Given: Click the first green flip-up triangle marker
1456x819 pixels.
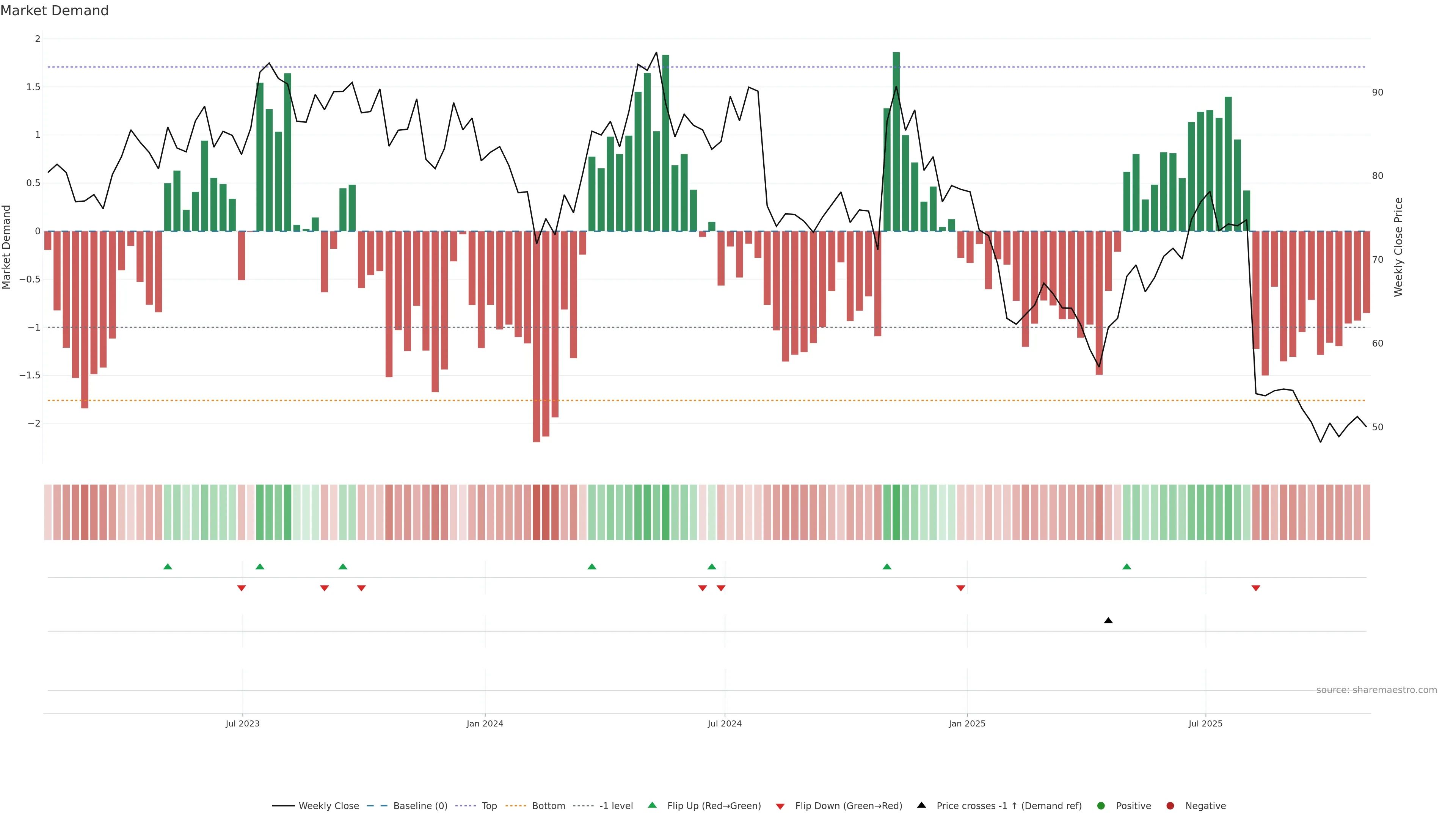Looking at the screenshot, I should tap(167, 566).
